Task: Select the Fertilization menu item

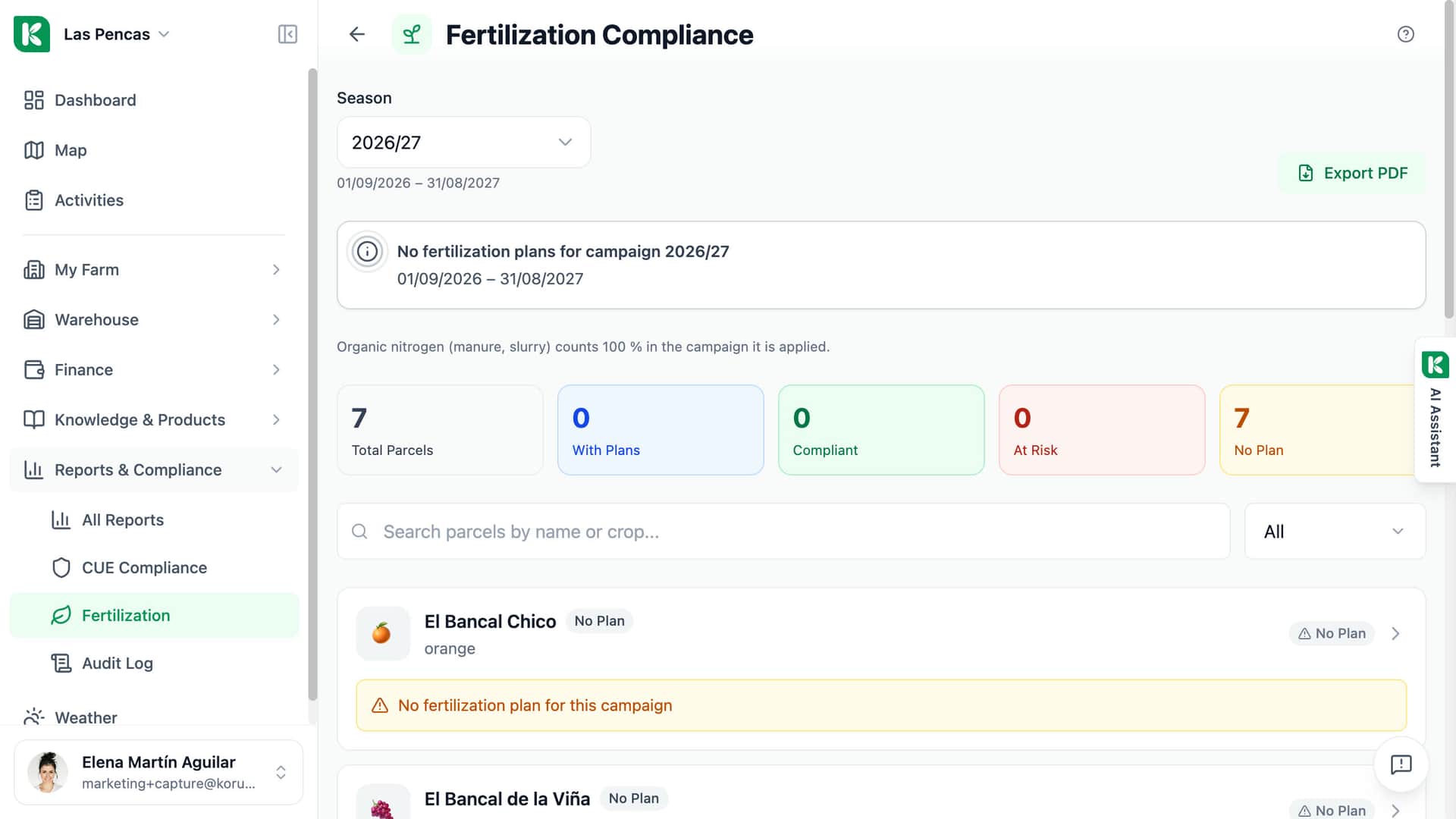Action: point(154,616)
